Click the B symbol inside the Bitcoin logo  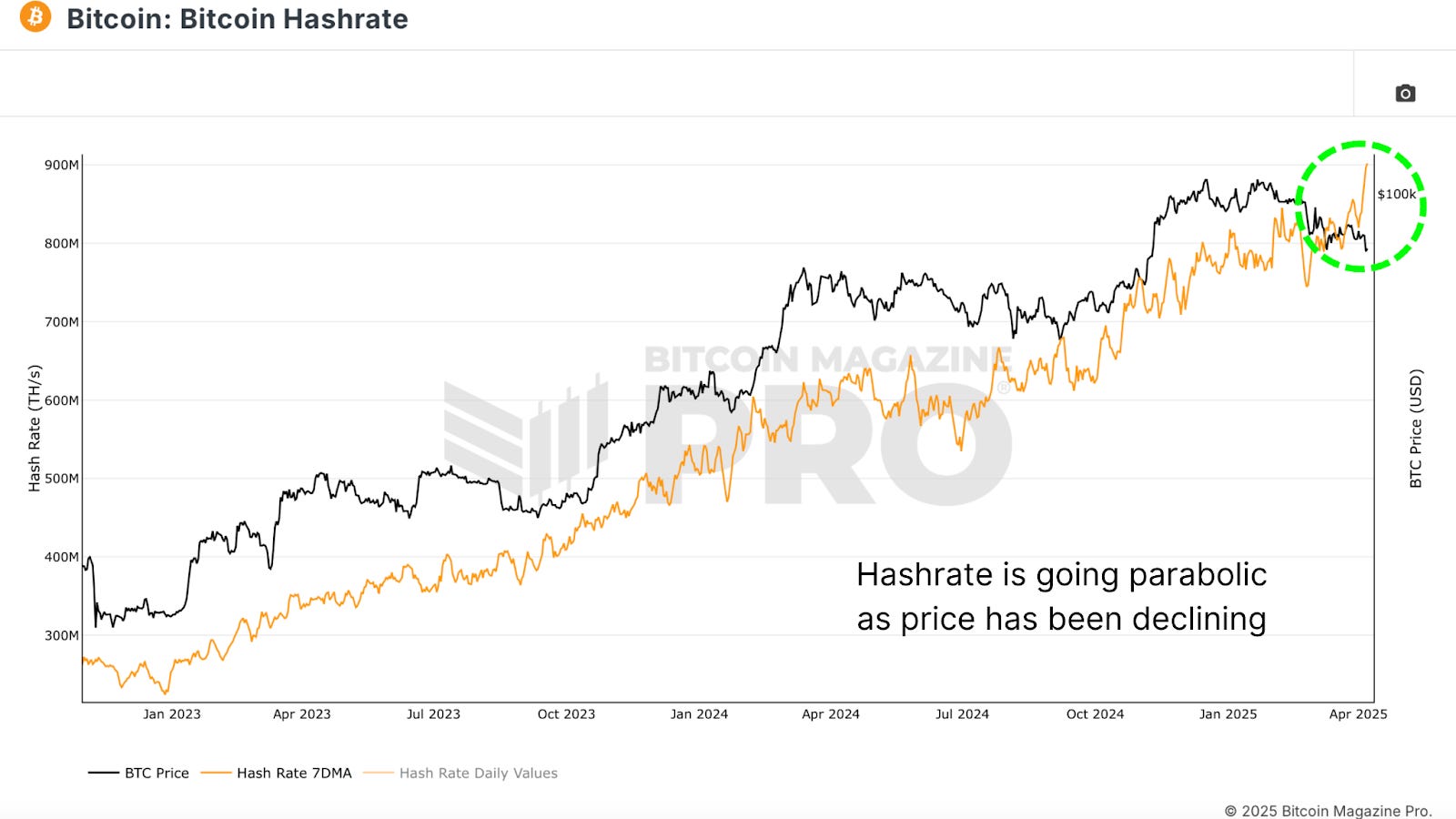[35, 18]
